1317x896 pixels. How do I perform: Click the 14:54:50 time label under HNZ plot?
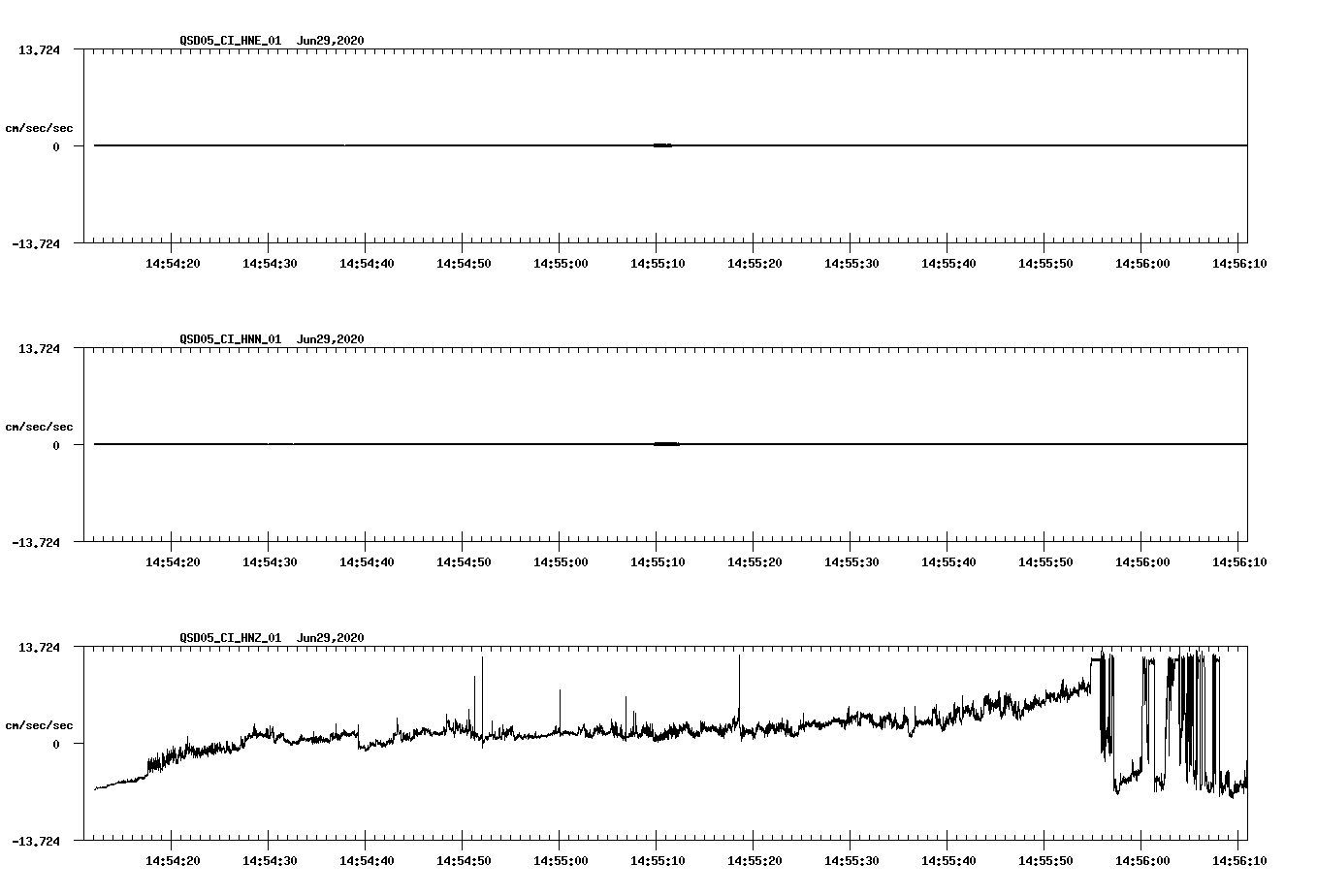[464, 860]
